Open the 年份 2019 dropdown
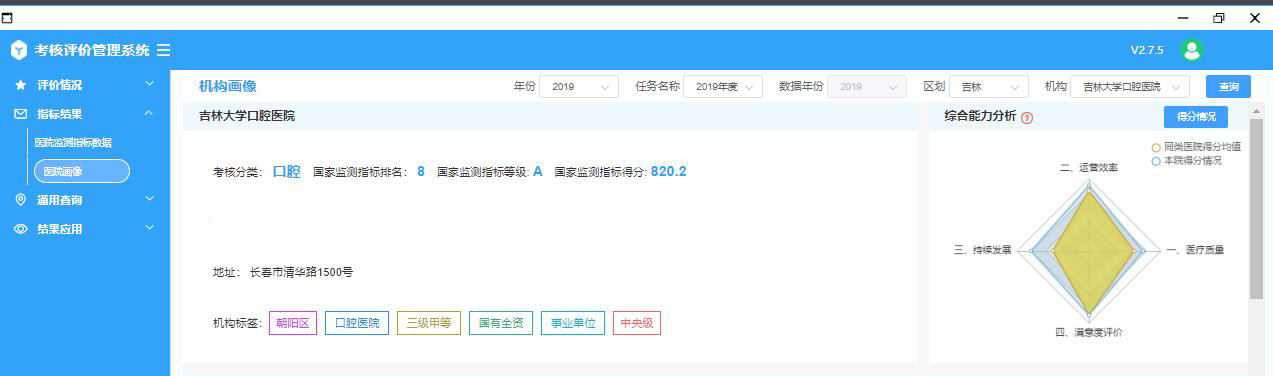 (x=578, y=87)
